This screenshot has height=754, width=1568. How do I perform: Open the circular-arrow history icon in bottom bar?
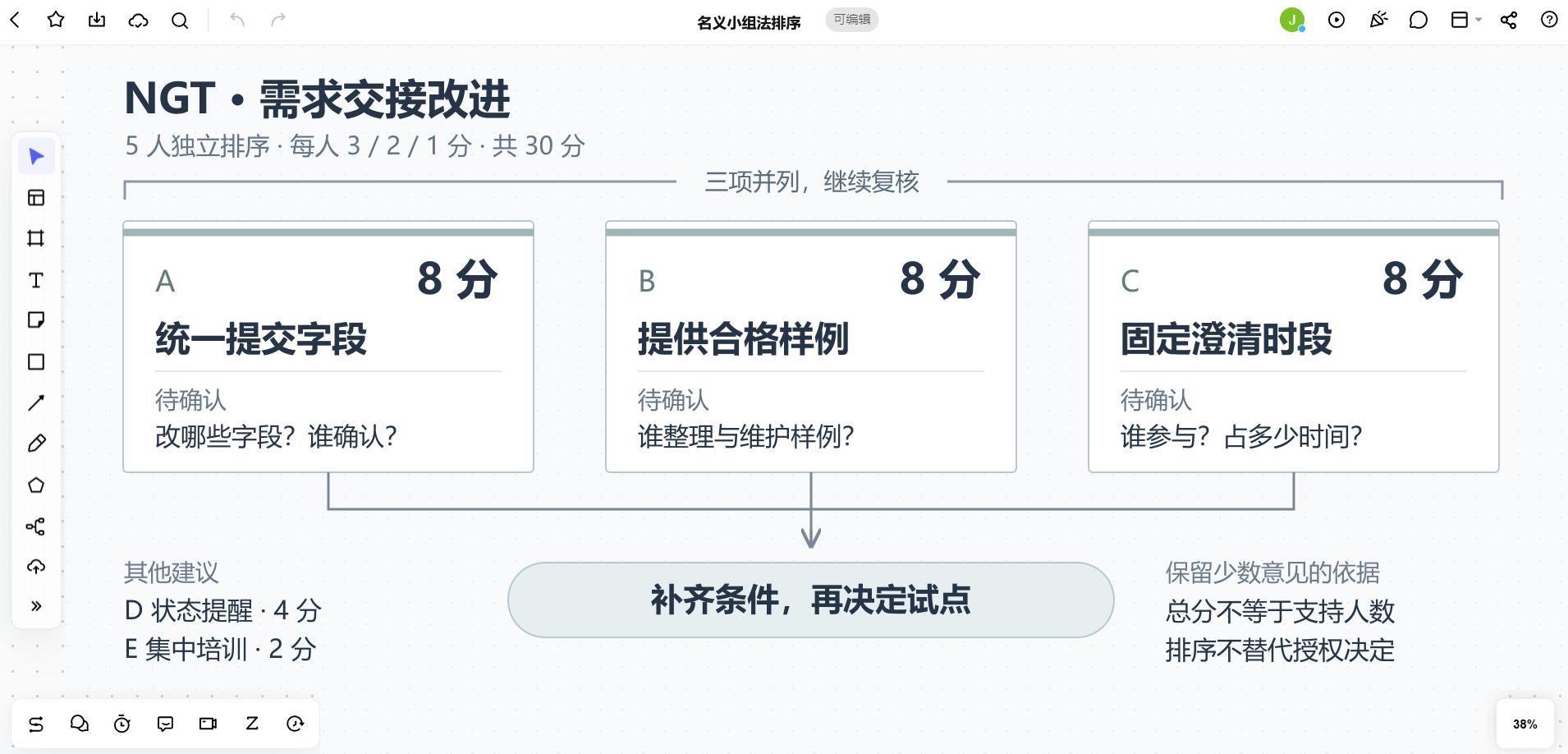296,724
